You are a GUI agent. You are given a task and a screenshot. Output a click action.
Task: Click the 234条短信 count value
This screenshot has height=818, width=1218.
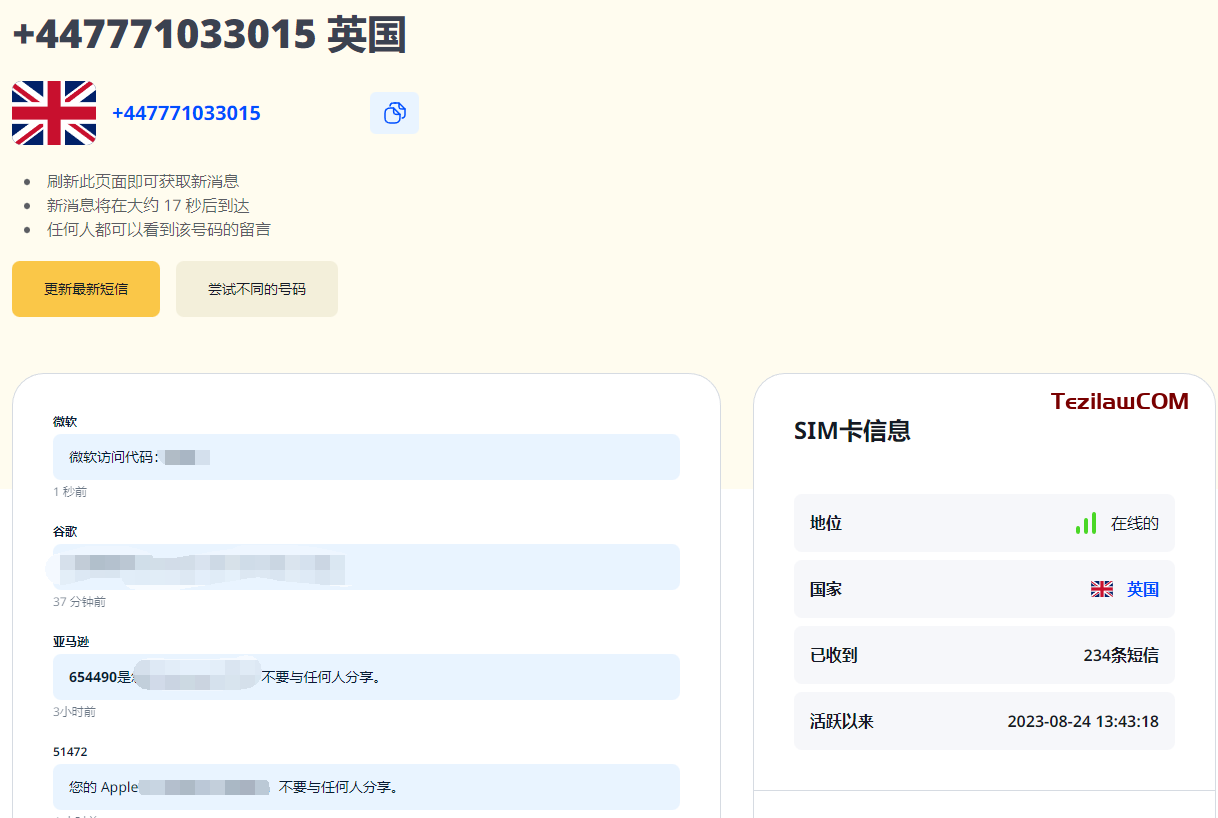tap(1121, 655)
